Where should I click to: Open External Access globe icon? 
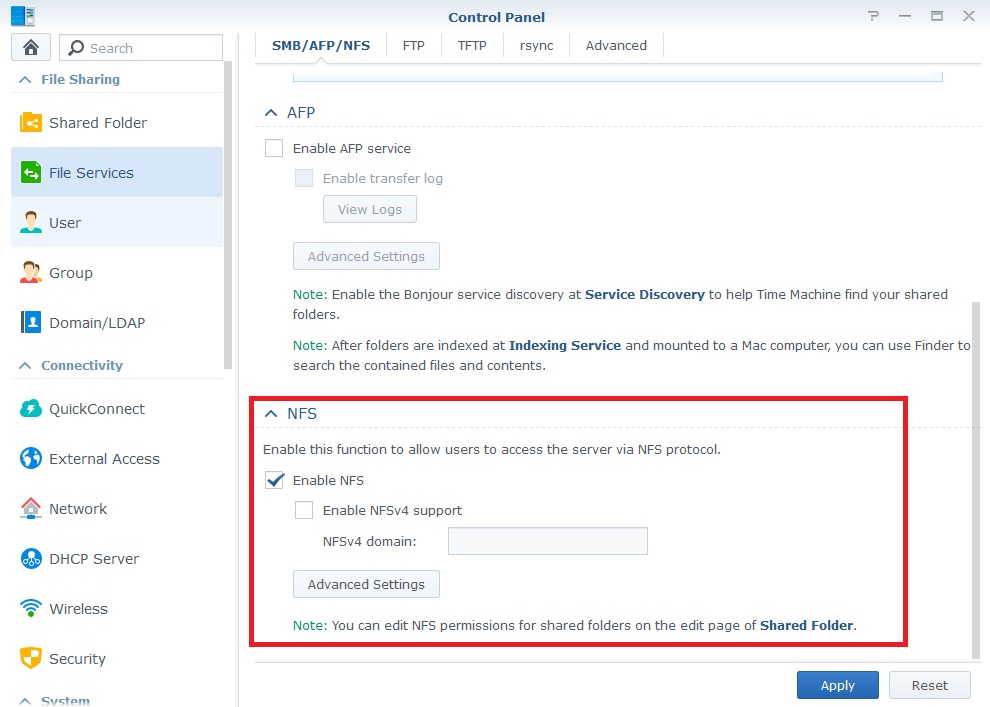click(31, 459)
